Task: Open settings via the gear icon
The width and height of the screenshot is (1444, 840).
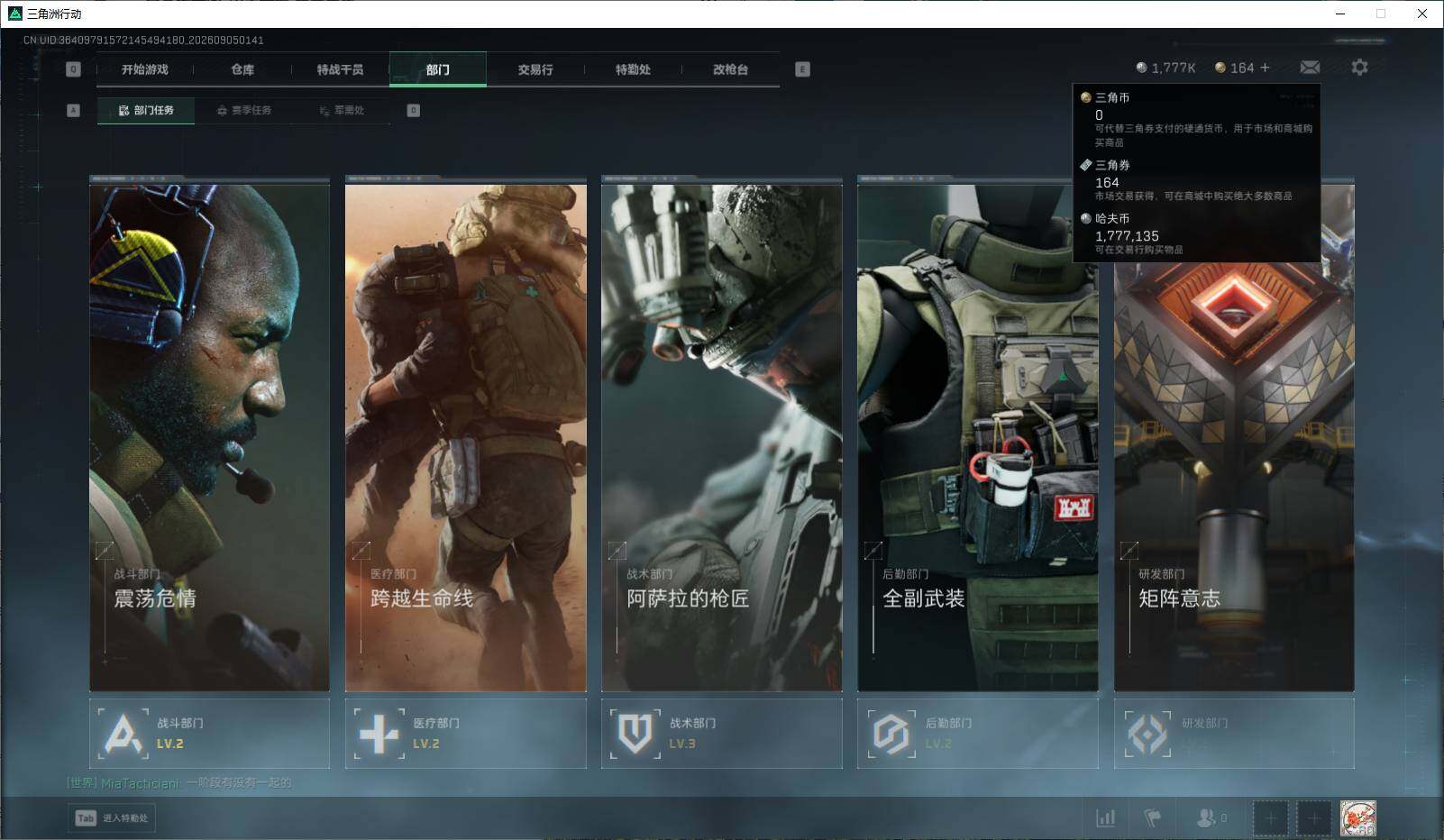Action: point(1359,68)
